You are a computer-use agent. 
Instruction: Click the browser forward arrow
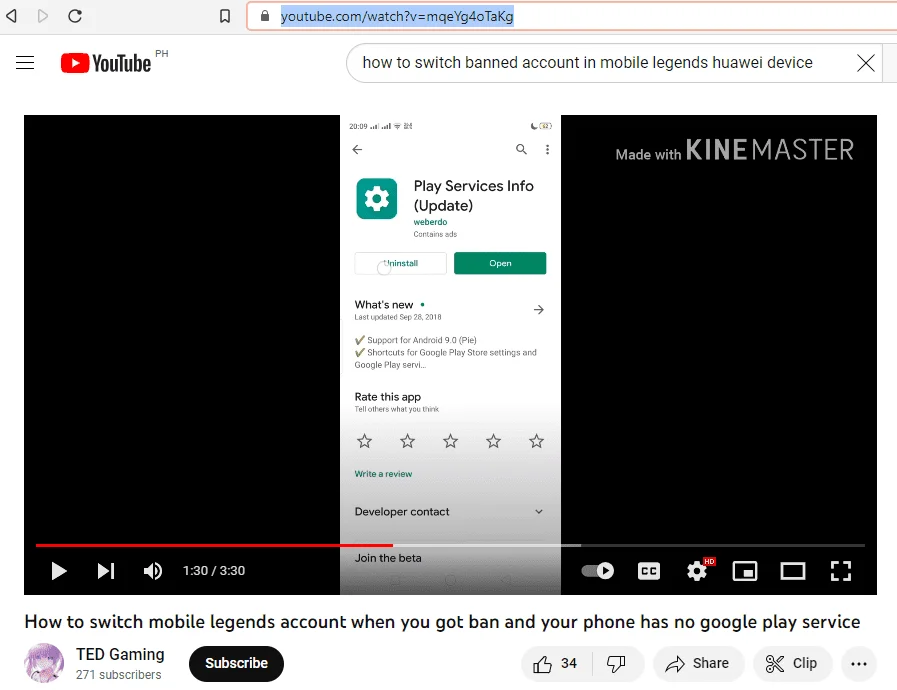[x=42, y=16]
